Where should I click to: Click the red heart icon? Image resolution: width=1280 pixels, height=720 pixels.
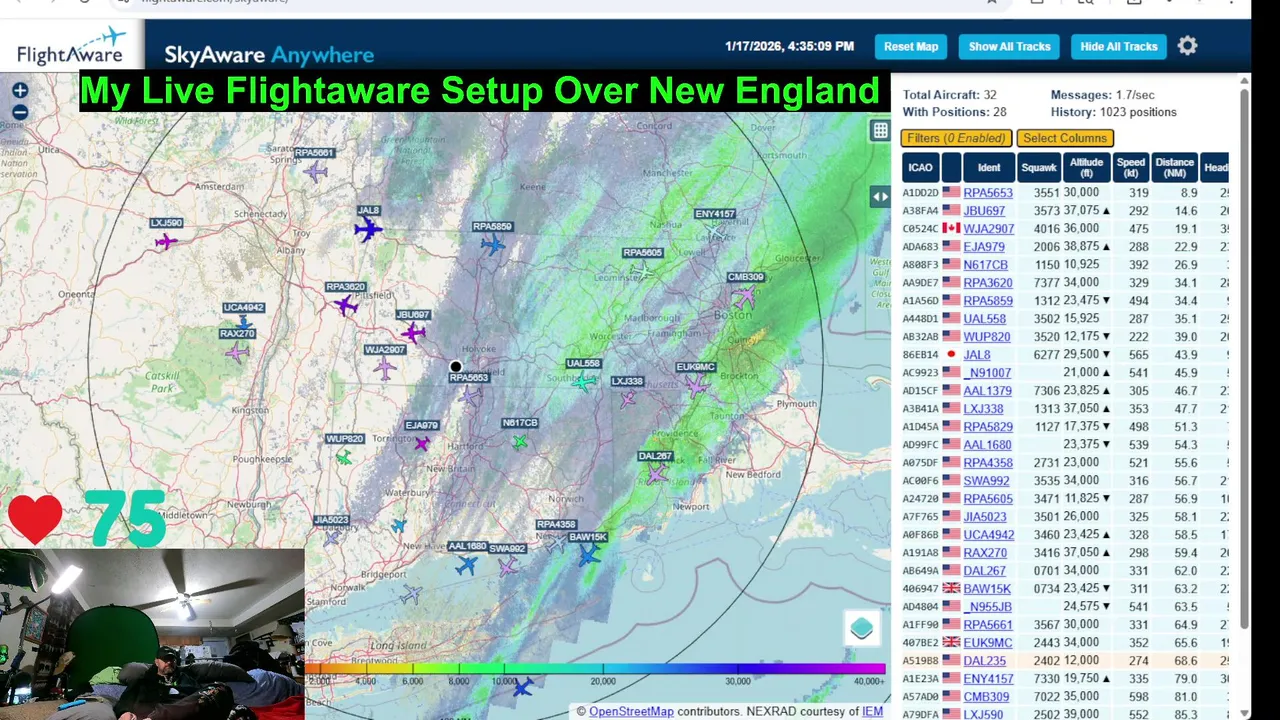[35, 519]
